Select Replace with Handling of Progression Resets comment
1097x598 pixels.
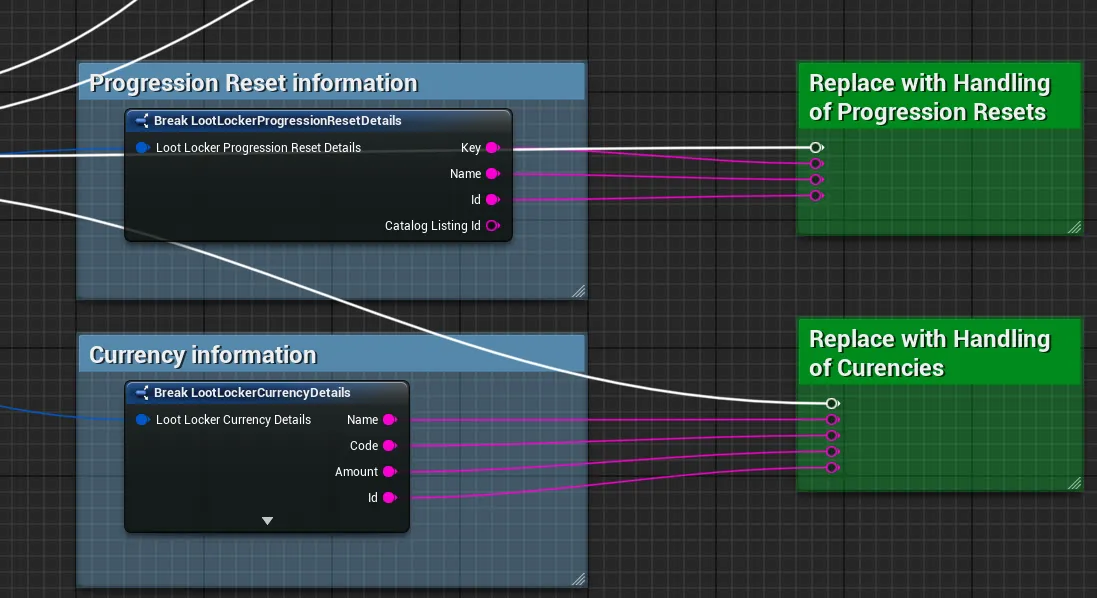940,97
